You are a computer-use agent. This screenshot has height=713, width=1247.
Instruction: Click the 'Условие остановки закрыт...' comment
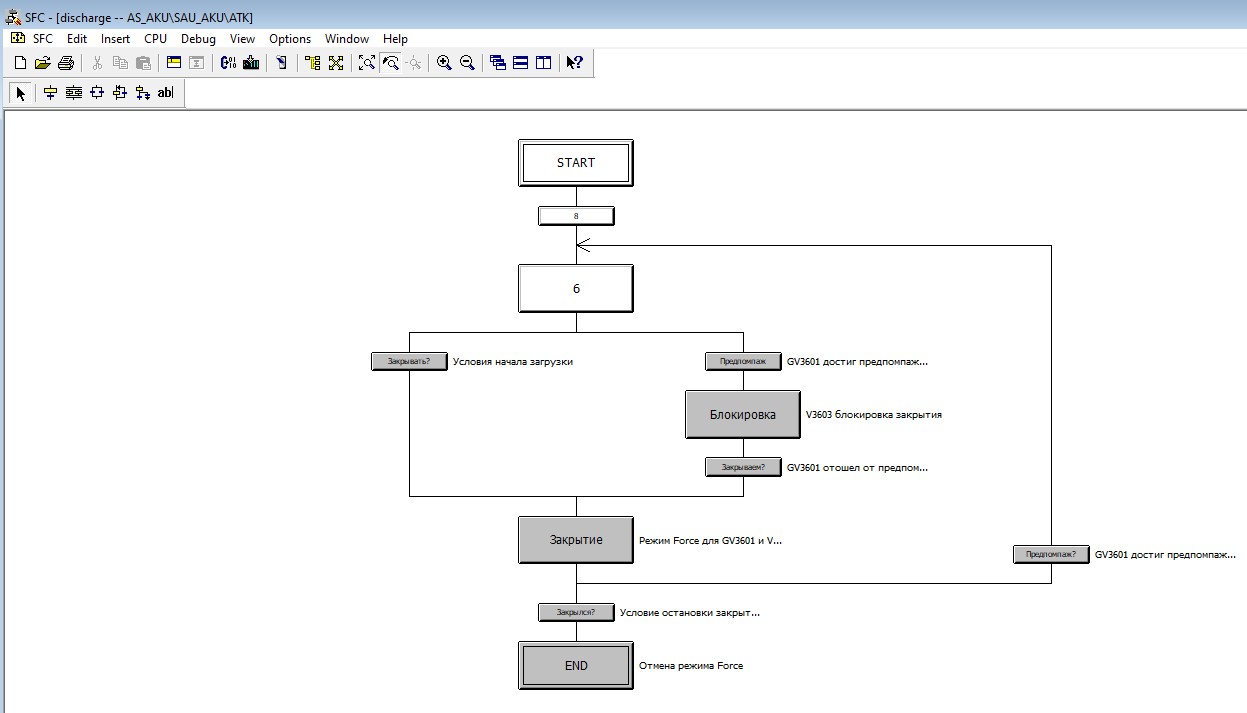[690, 612]
